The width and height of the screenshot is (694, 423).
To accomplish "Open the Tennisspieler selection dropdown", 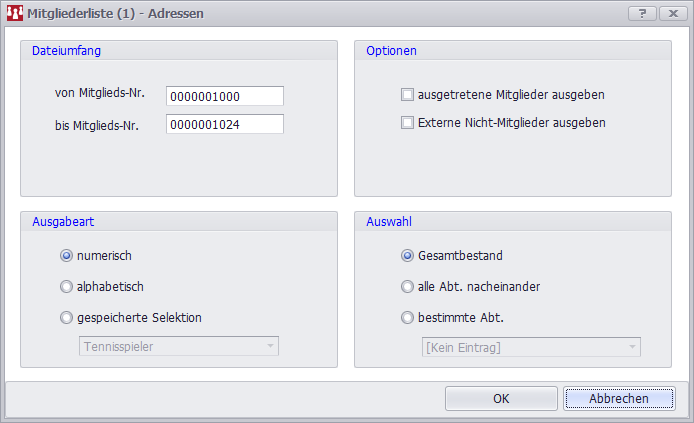I will pos(178,346).
